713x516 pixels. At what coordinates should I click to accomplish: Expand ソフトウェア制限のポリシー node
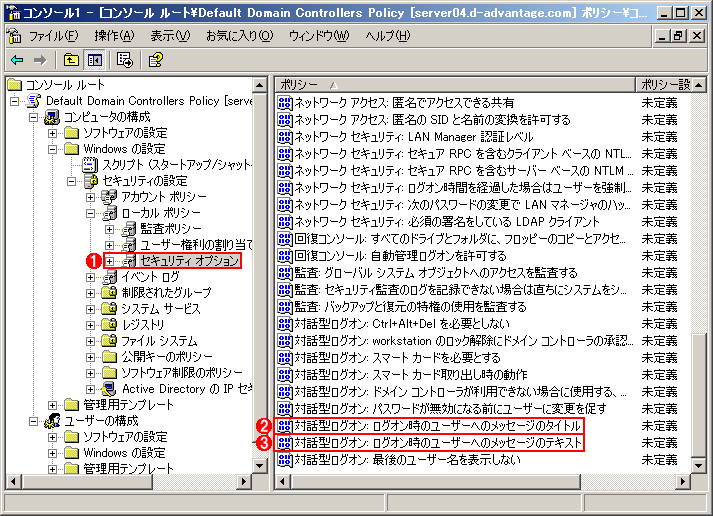tap(90, 373)
